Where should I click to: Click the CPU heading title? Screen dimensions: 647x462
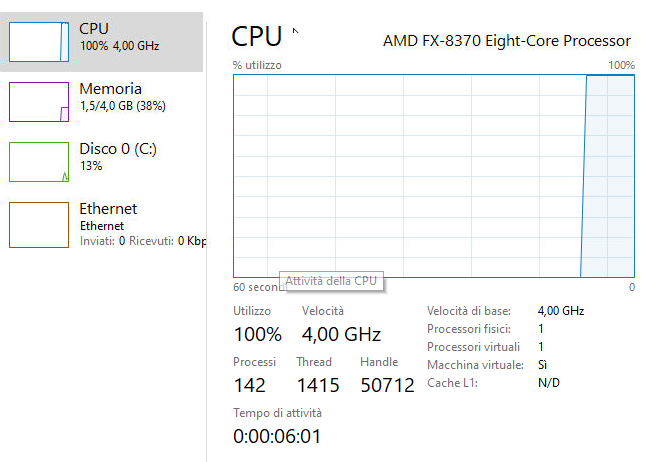click(256, 37)
